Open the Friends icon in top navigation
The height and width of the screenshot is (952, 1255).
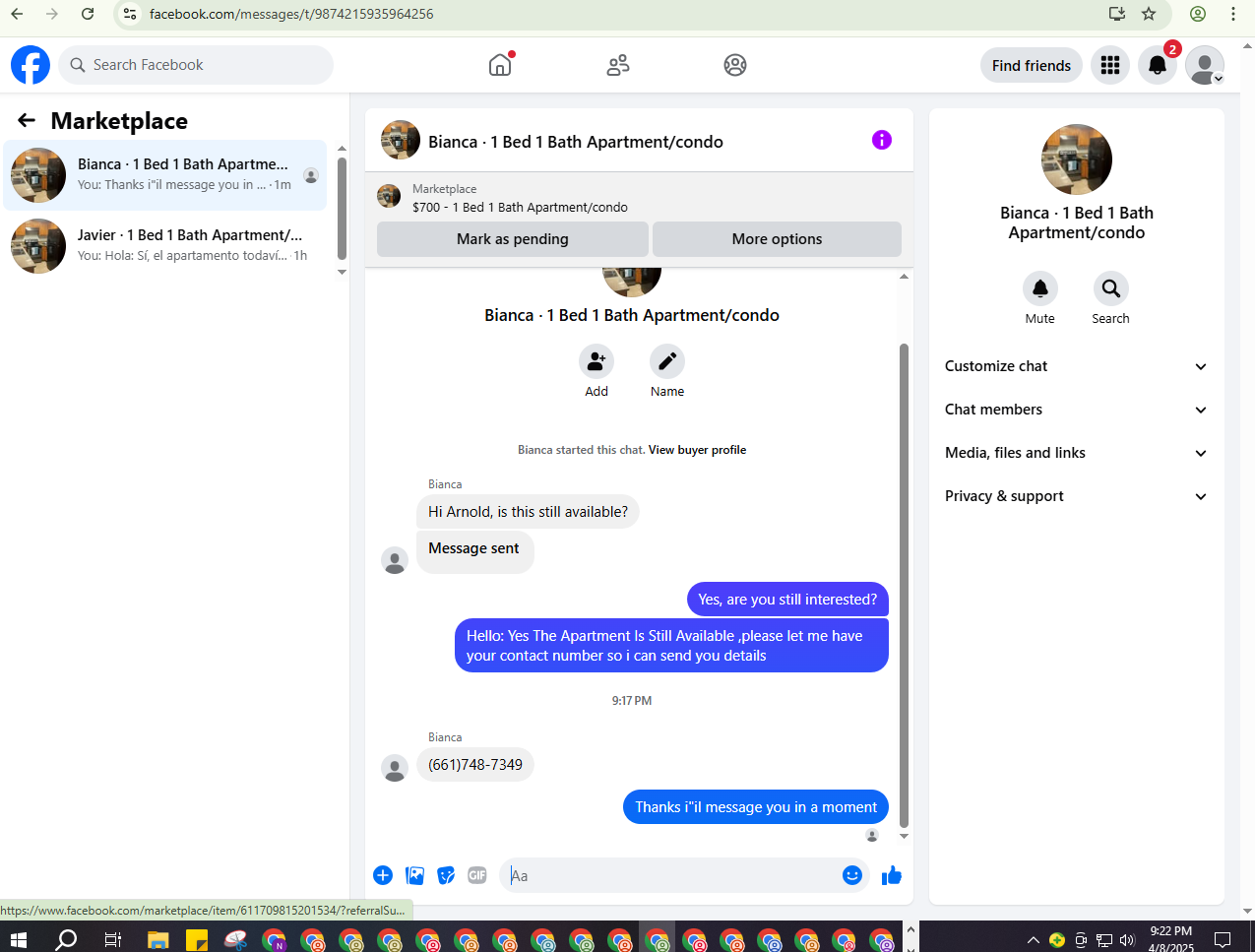tap(618, 65)
